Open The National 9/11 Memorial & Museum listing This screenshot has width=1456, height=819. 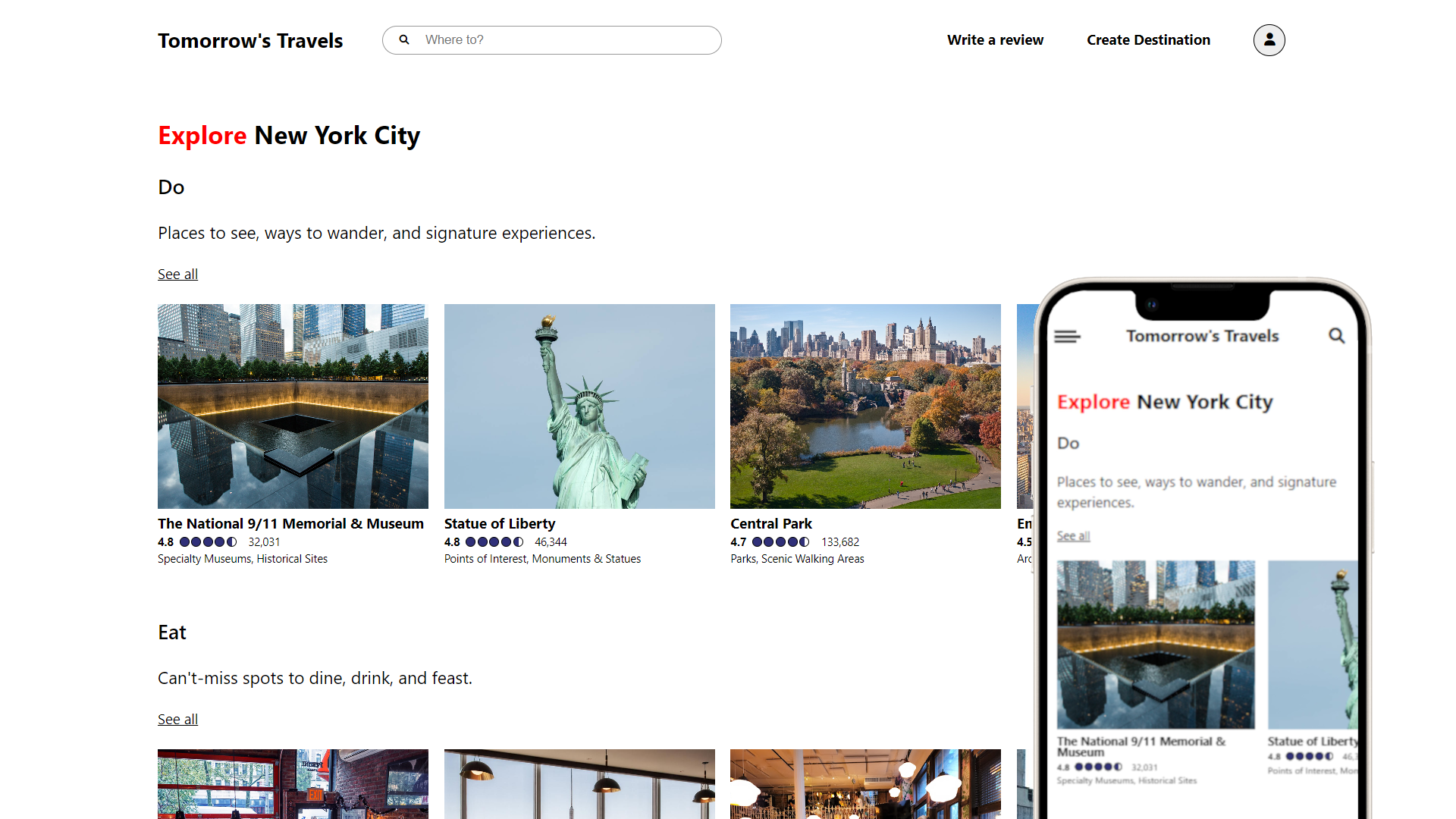(290, 523)
